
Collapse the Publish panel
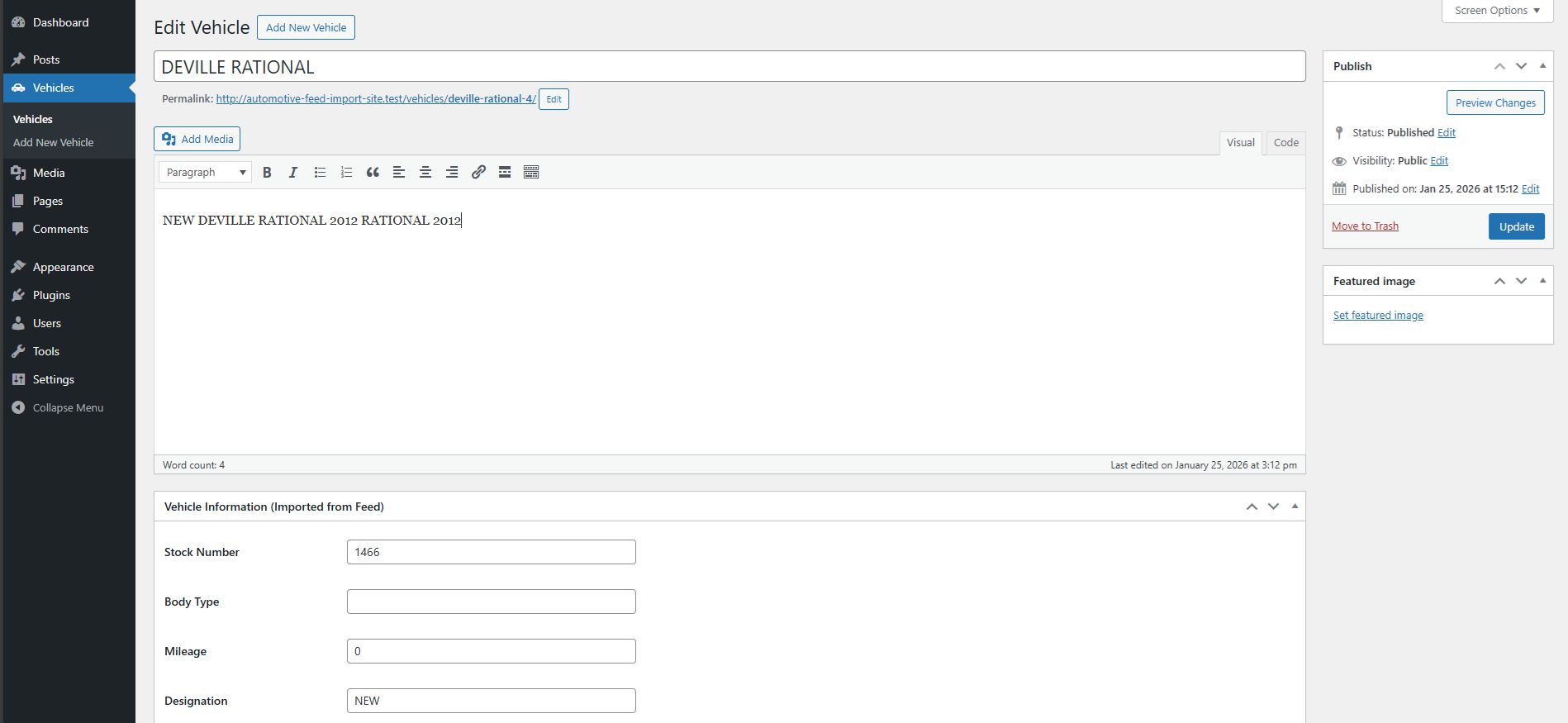1542,66
